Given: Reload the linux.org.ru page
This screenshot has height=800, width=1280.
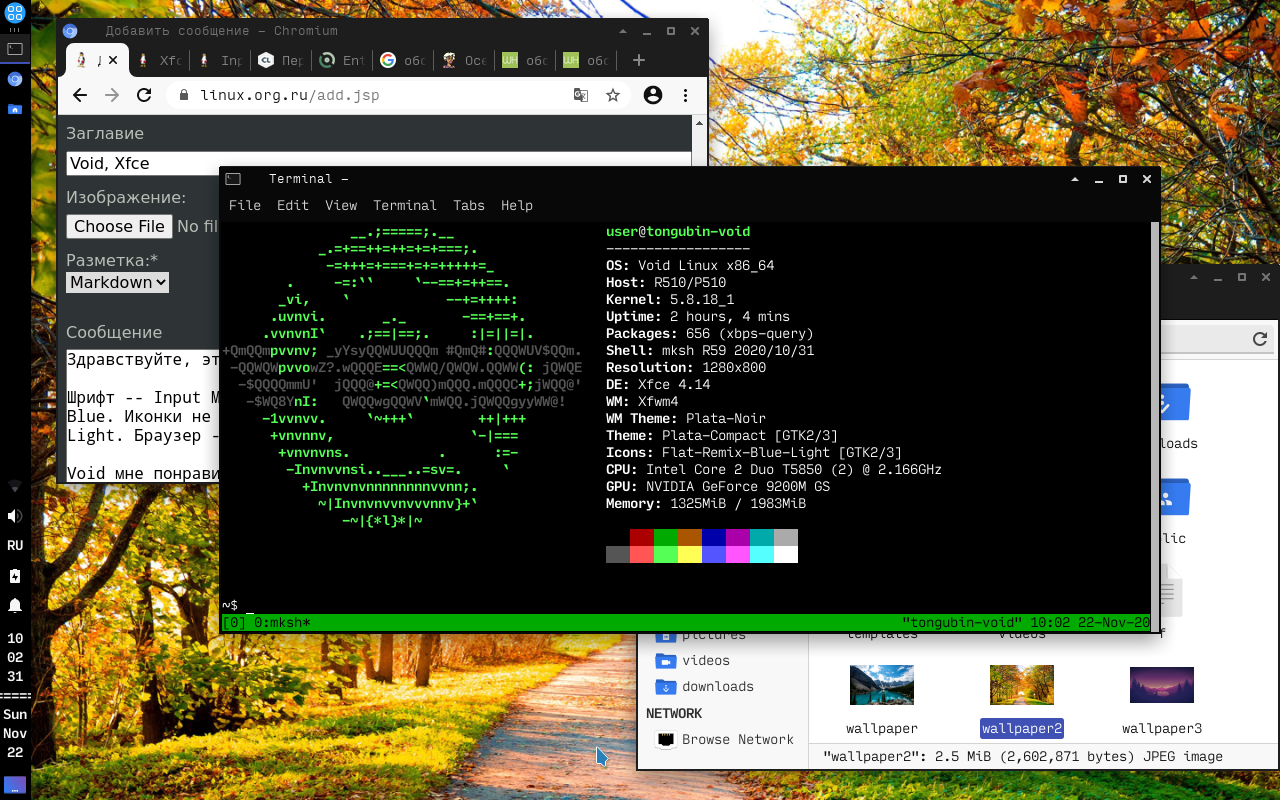Looking at the screenshot, I should pyautogui.click(x=144, y=95).
